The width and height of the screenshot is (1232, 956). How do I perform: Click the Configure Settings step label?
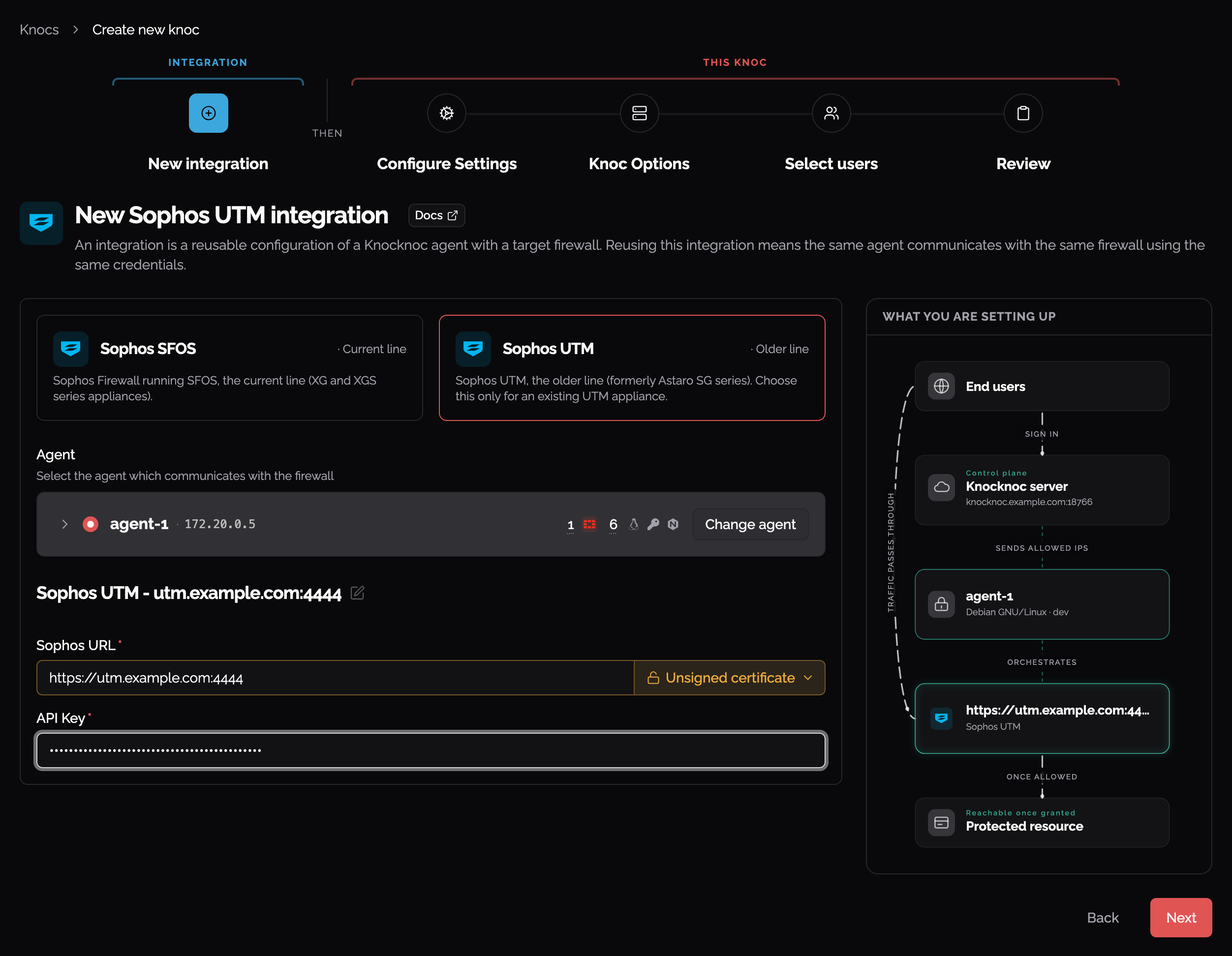(x=446, y=163)
